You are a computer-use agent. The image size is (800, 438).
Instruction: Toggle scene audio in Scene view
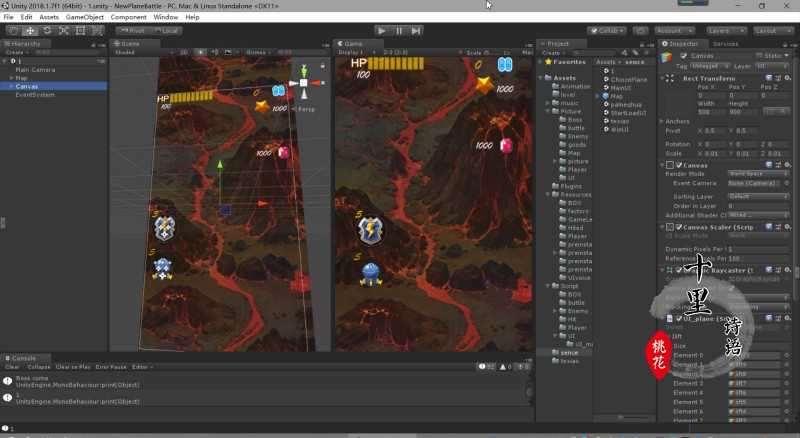(x=214, y=52)
